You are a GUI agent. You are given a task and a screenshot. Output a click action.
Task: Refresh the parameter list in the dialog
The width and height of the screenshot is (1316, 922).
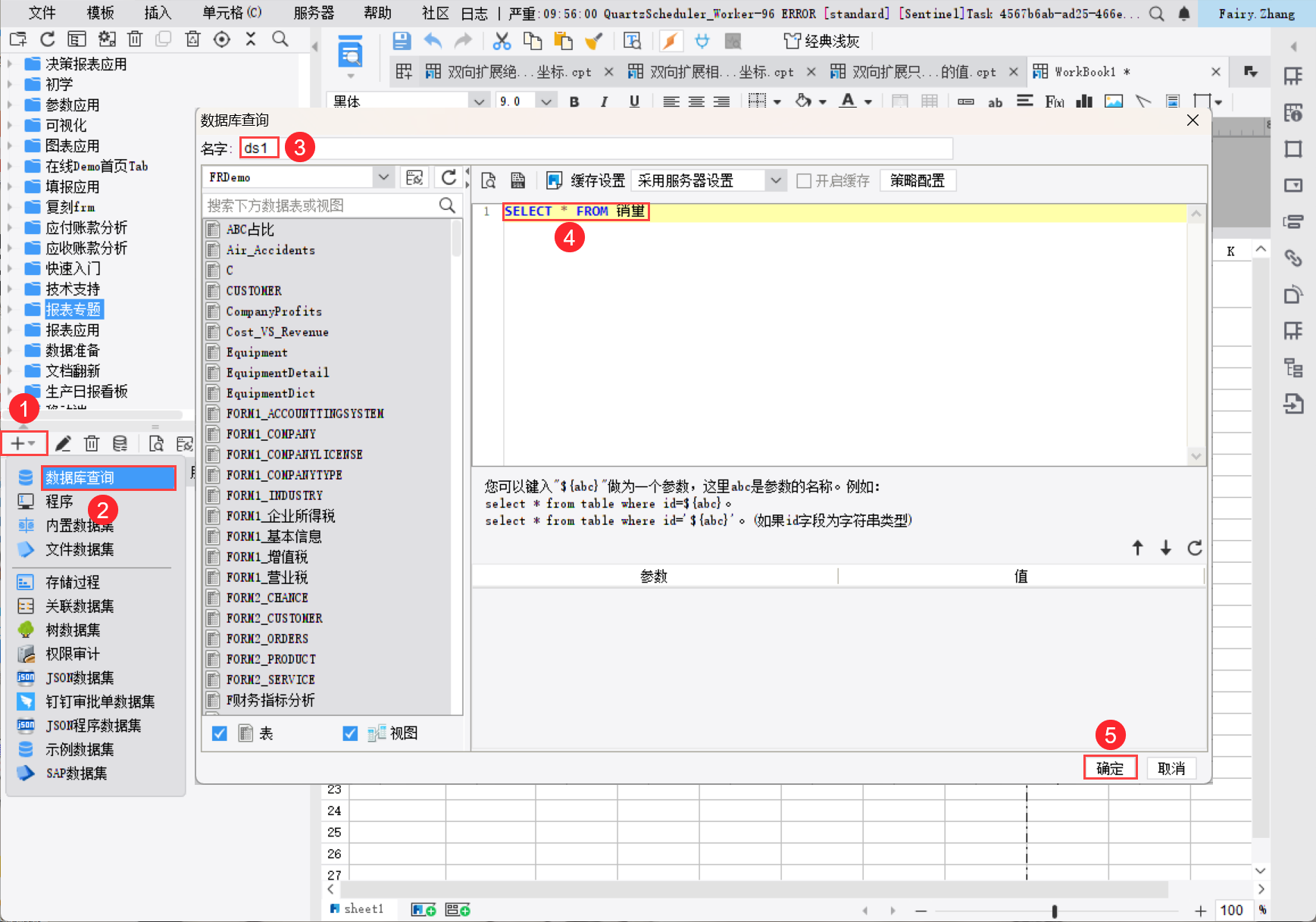(1195, 548)
